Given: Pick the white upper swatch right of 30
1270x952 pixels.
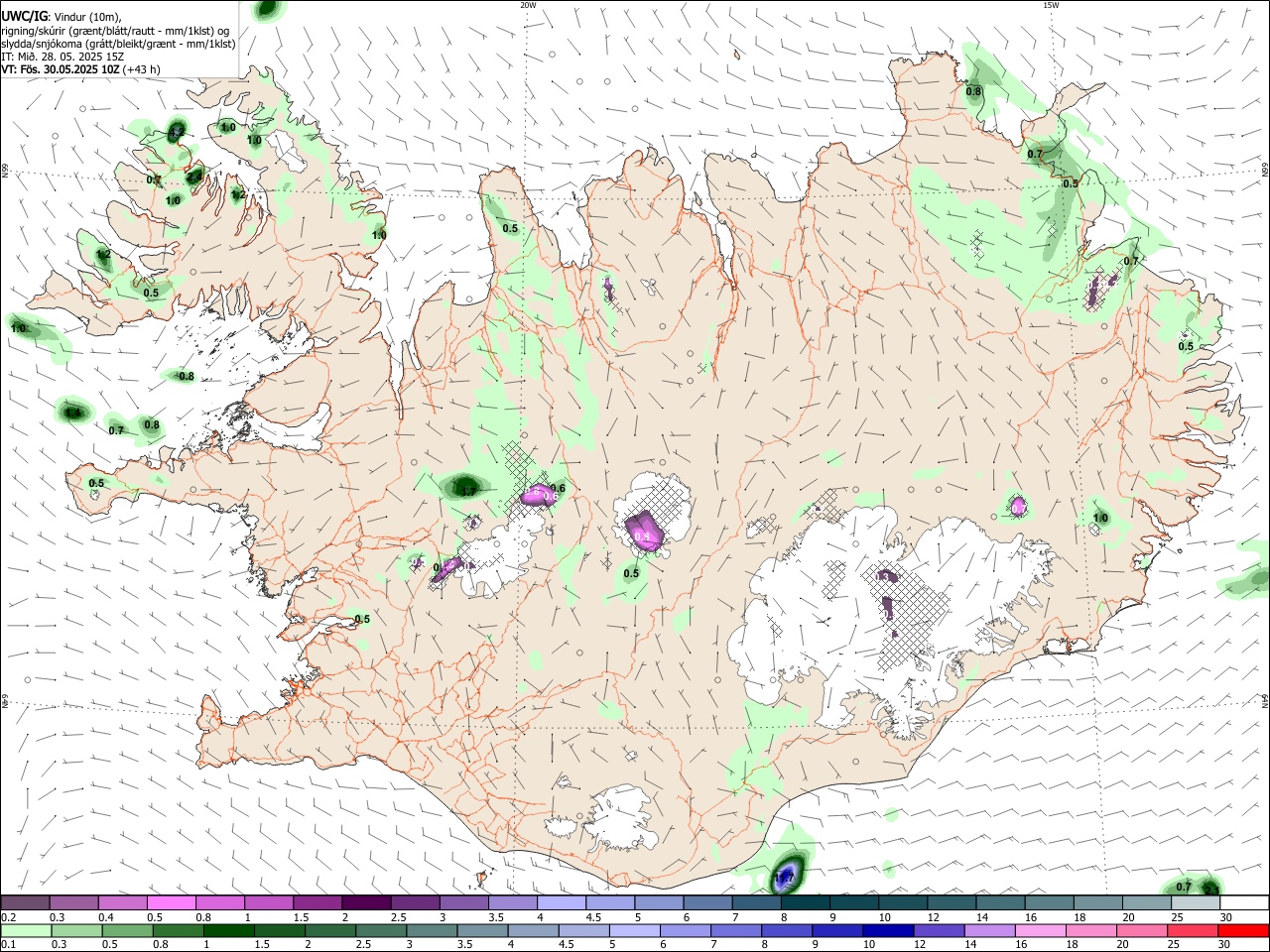Looking at the screenshot, I should click(x=1244, y=903).
